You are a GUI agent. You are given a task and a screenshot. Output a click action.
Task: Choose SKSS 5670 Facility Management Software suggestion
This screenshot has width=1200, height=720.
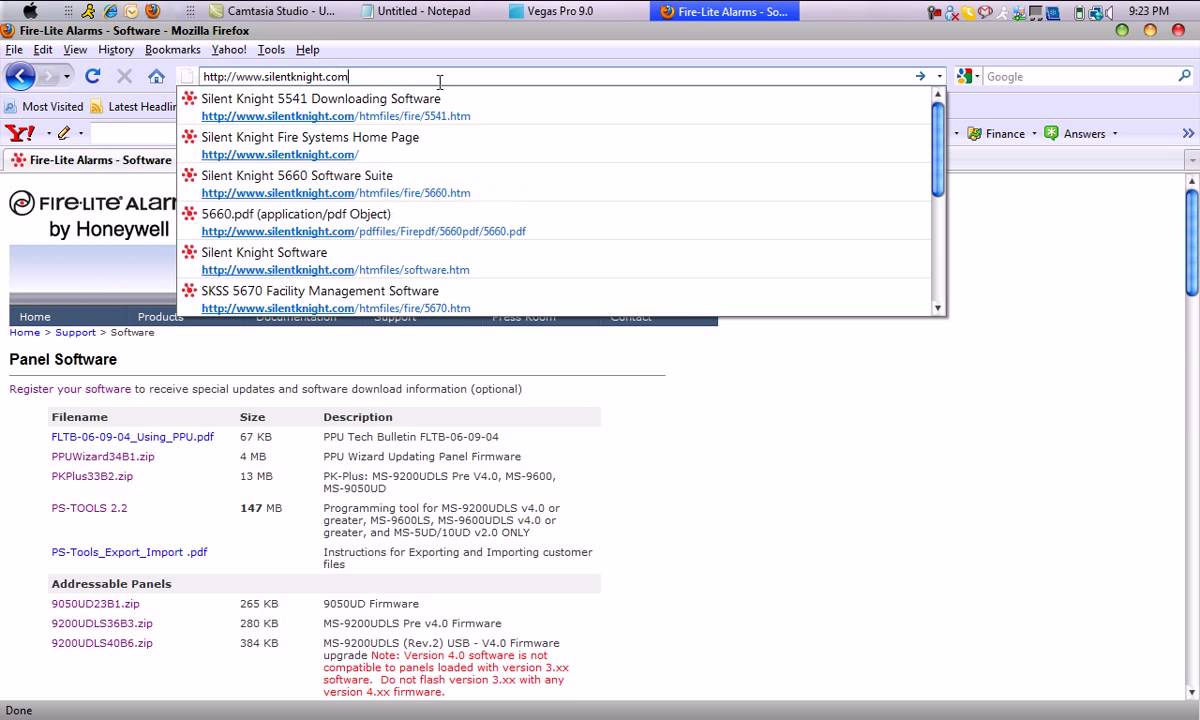555,298
